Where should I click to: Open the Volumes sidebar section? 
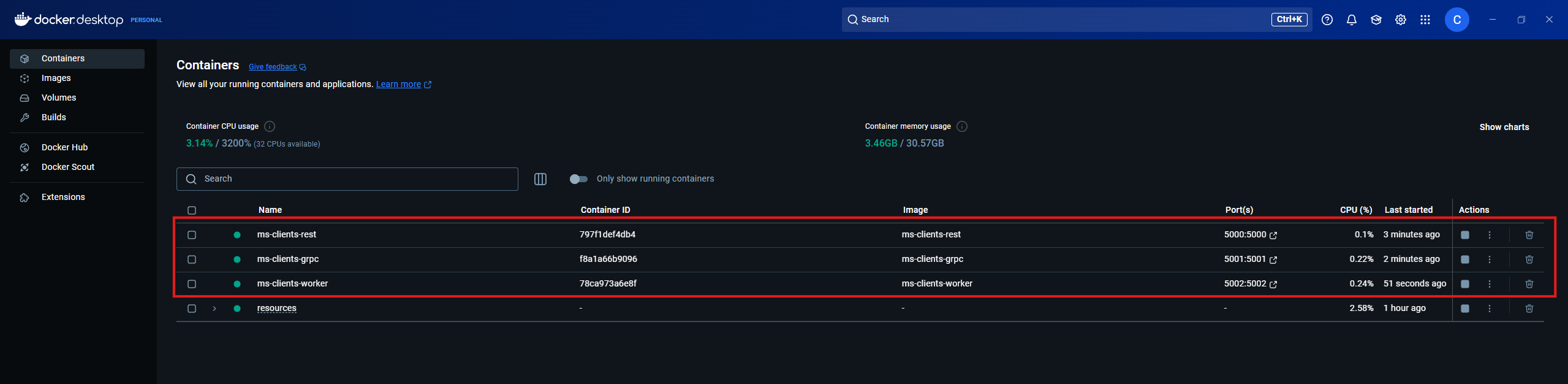coord(77,98)
